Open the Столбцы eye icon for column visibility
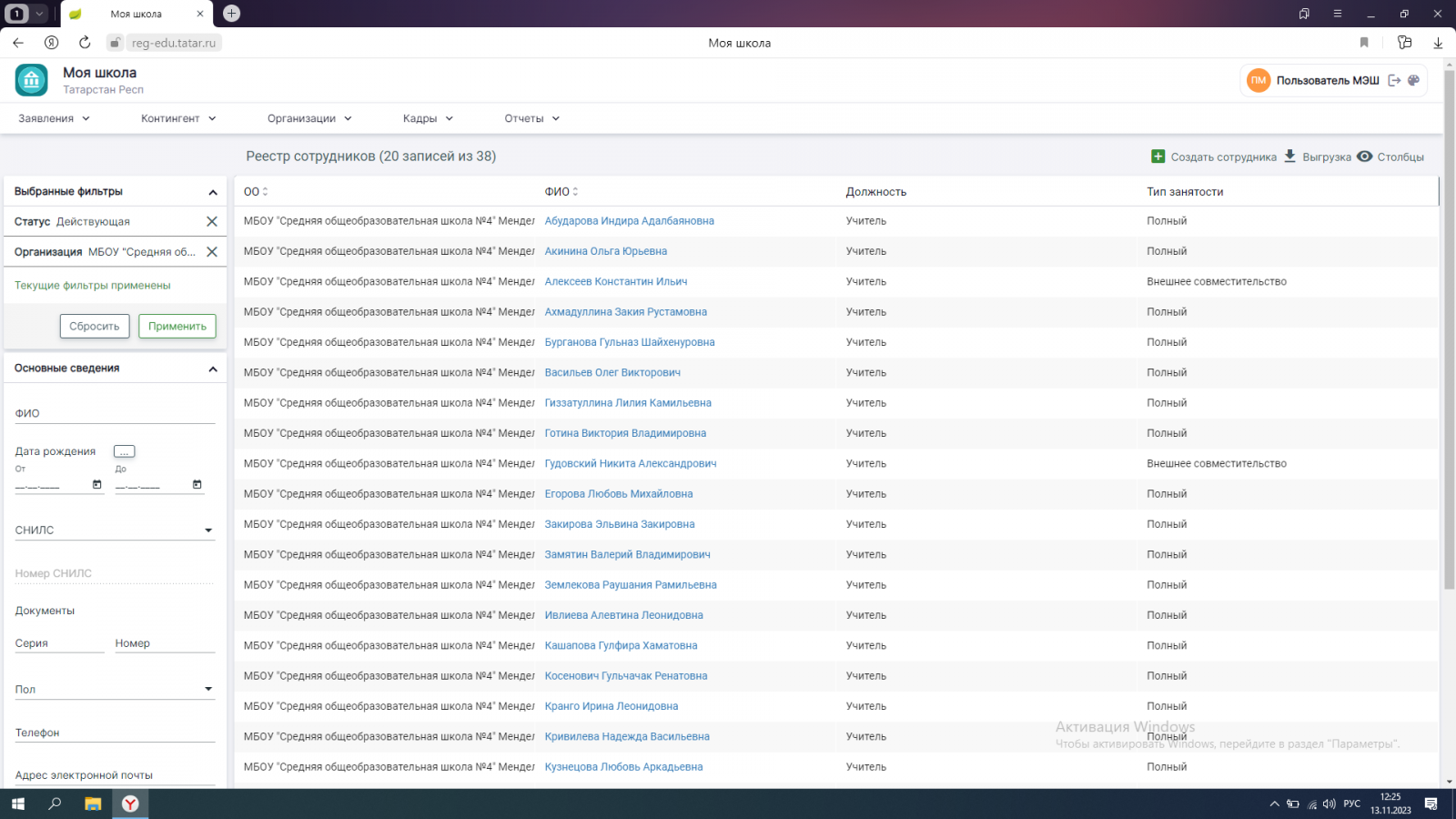The image size is (1456, 819). (x=1364, y=157)
